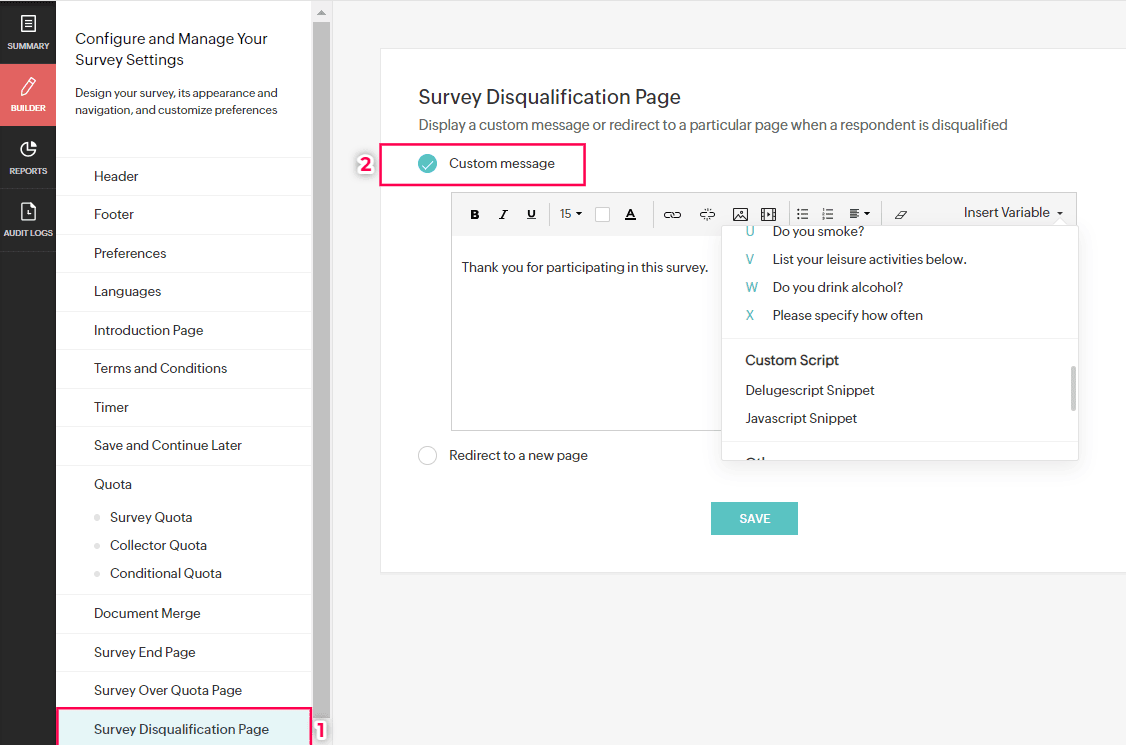Screen dimensions: 1126x745
Task: Open Survey End Page settings
Action: coord(184,652)
